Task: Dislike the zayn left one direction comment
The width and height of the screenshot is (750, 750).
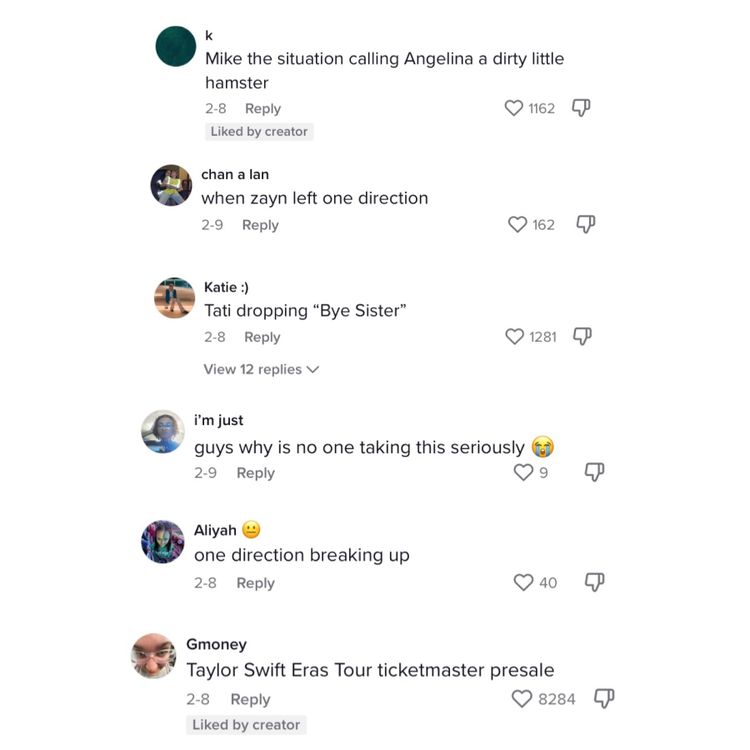Action: click(x=587, y=225)
